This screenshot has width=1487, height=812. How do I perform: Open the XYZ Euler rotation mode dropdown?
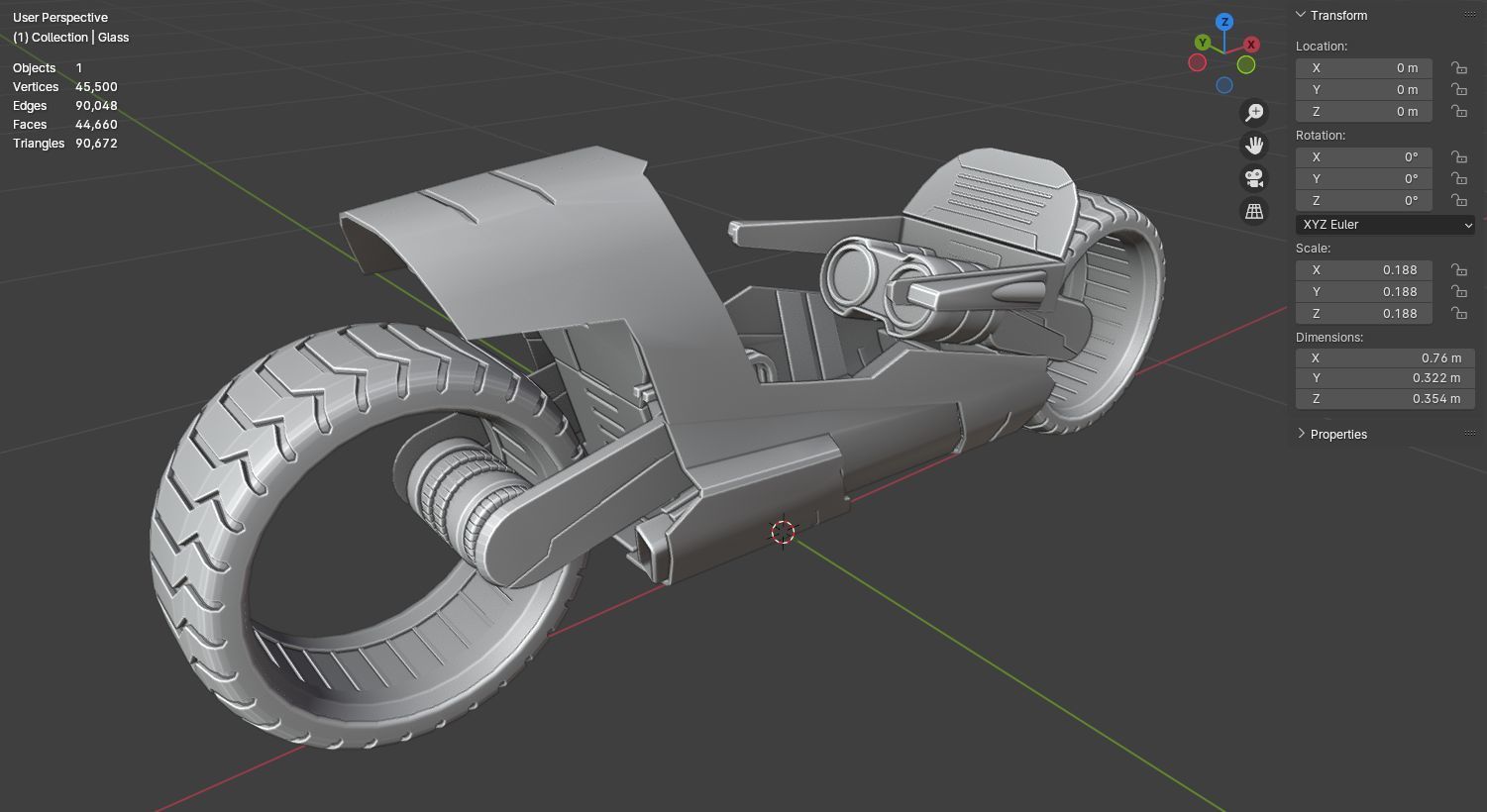(1385, 225)
